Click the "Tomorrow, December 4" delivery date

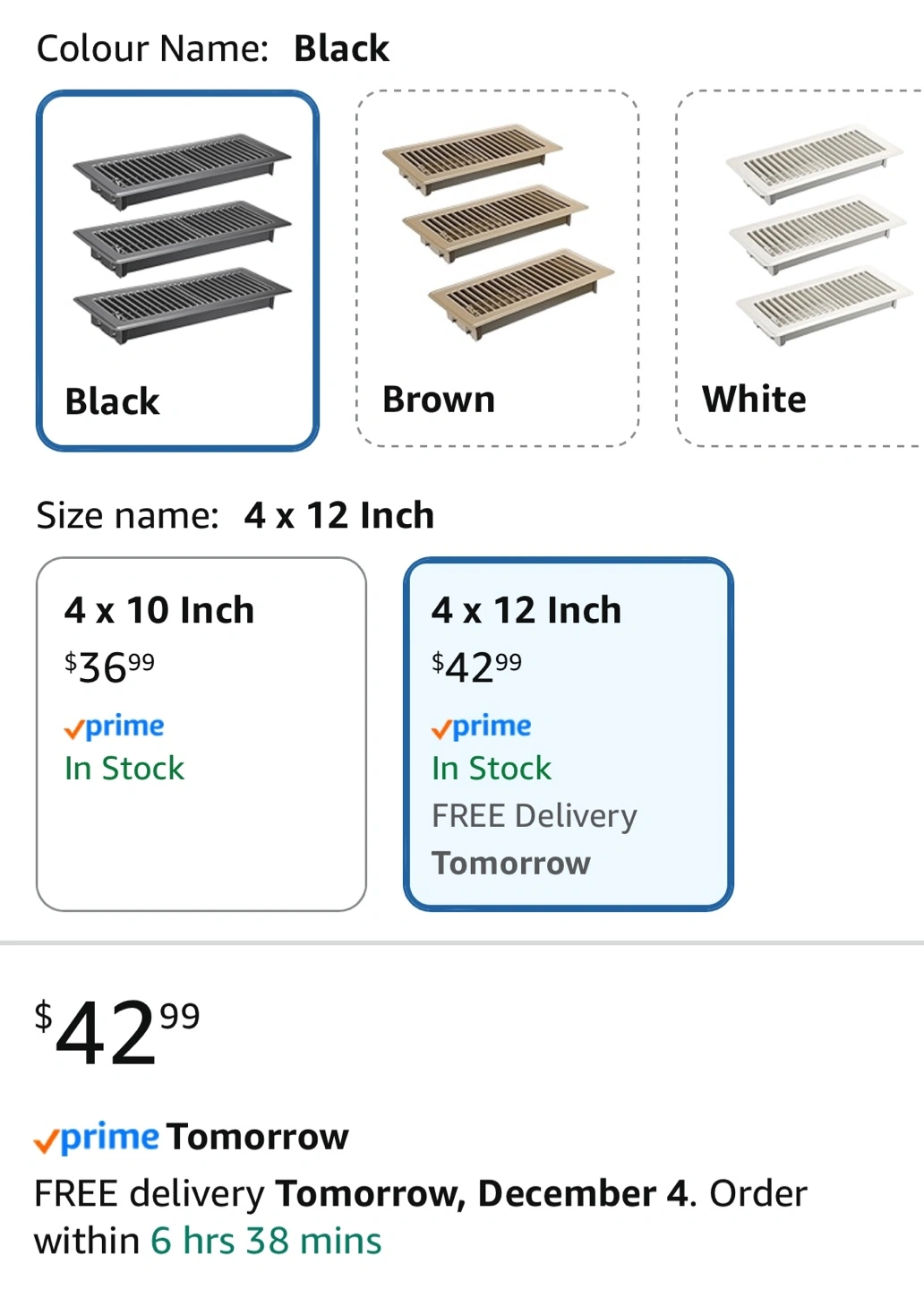tap(482, 1194)
